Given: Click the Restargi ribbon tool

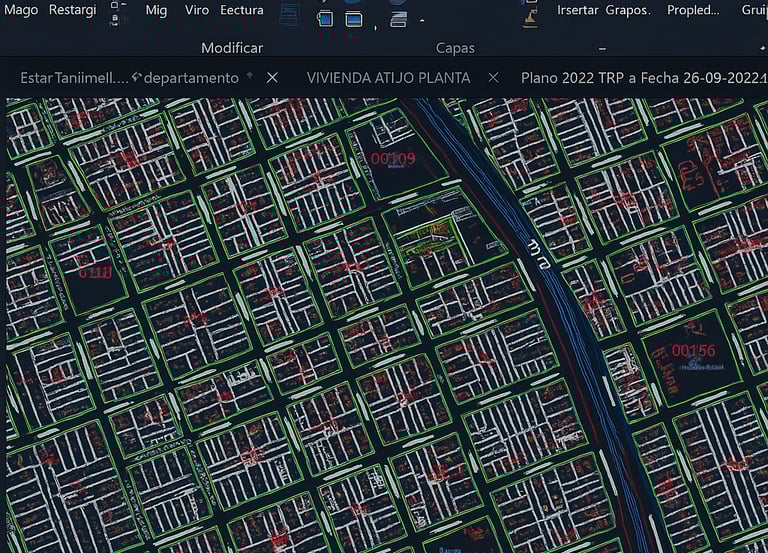Looking at the screenshot, I should pos(72,10).
